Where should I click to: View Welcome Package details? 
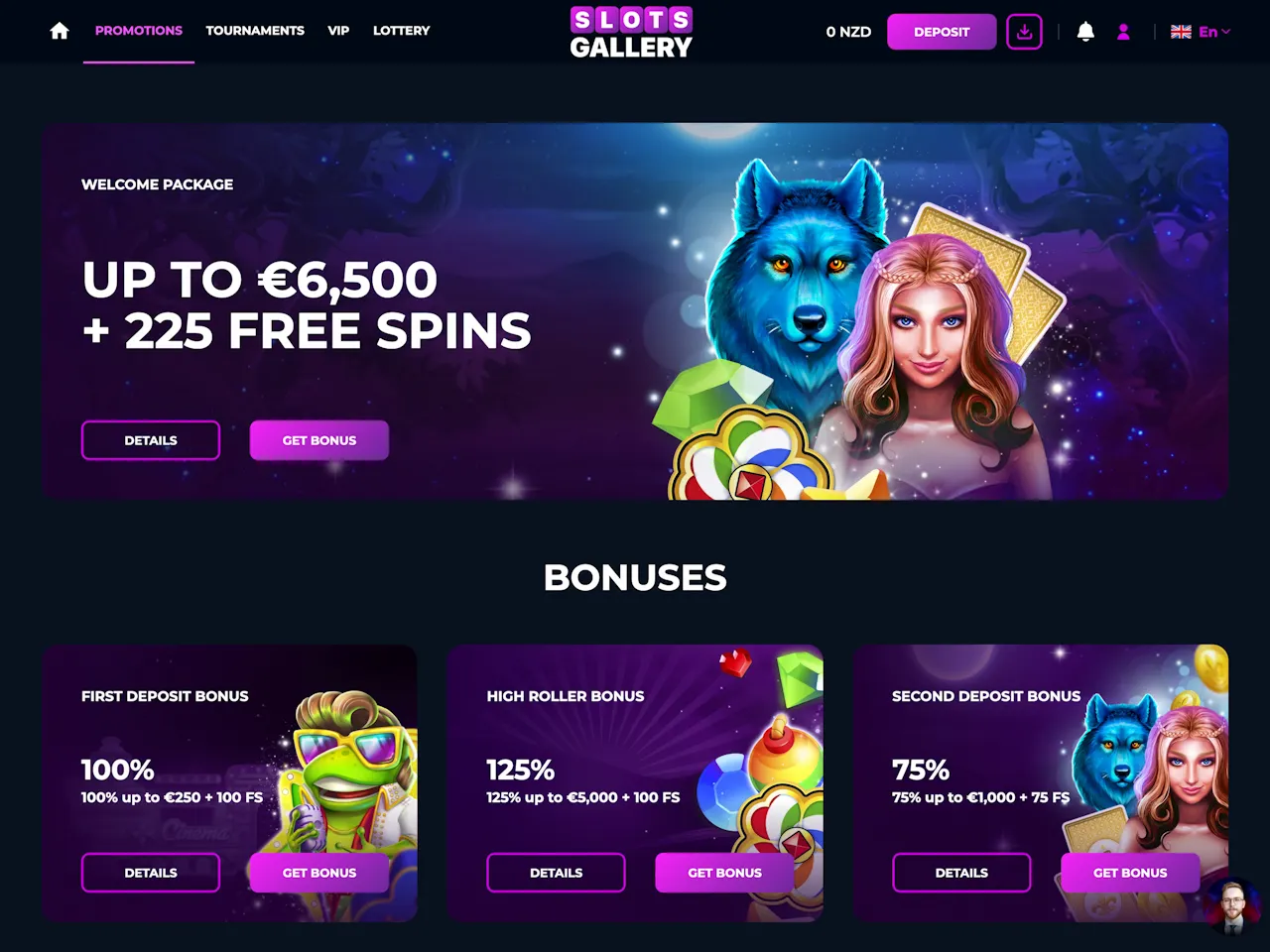151,440
